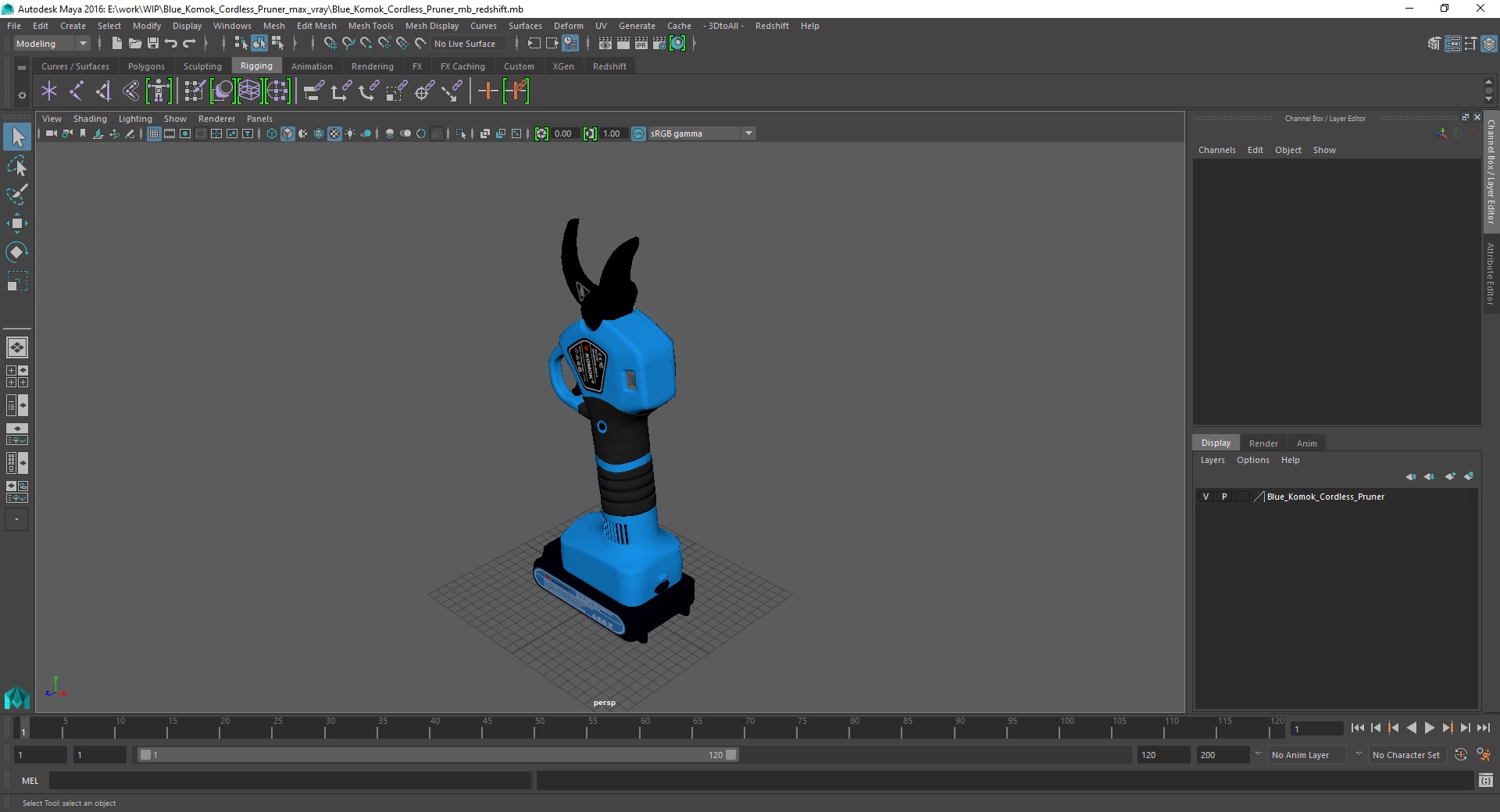Open Channels menu in Channel Box
The width and height of the screenshot is (1500, 812).
[1216, 150]
